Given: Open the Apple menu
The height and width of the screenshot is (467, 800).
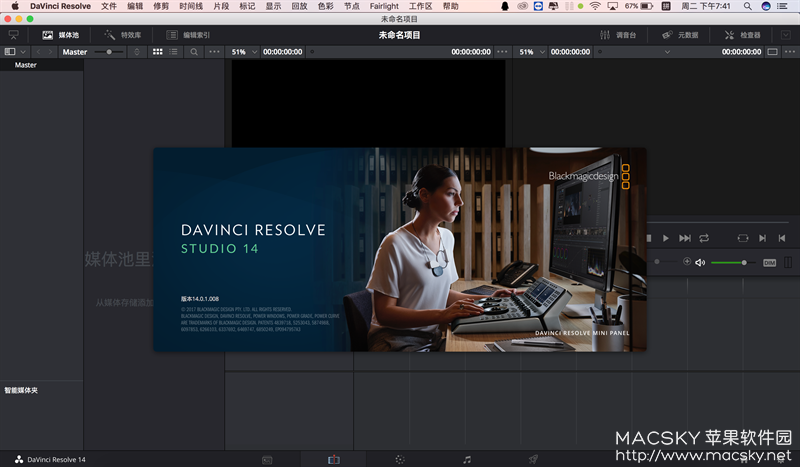Looking at the screenshot, I should [15, 6].
